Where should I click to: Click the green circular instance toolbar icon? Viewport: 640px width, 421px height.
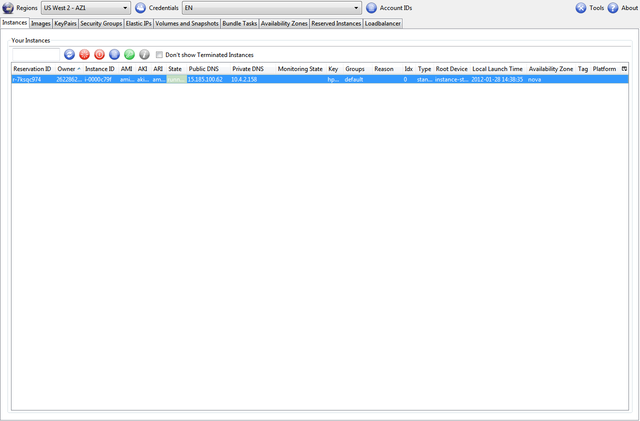click(129, 54)
